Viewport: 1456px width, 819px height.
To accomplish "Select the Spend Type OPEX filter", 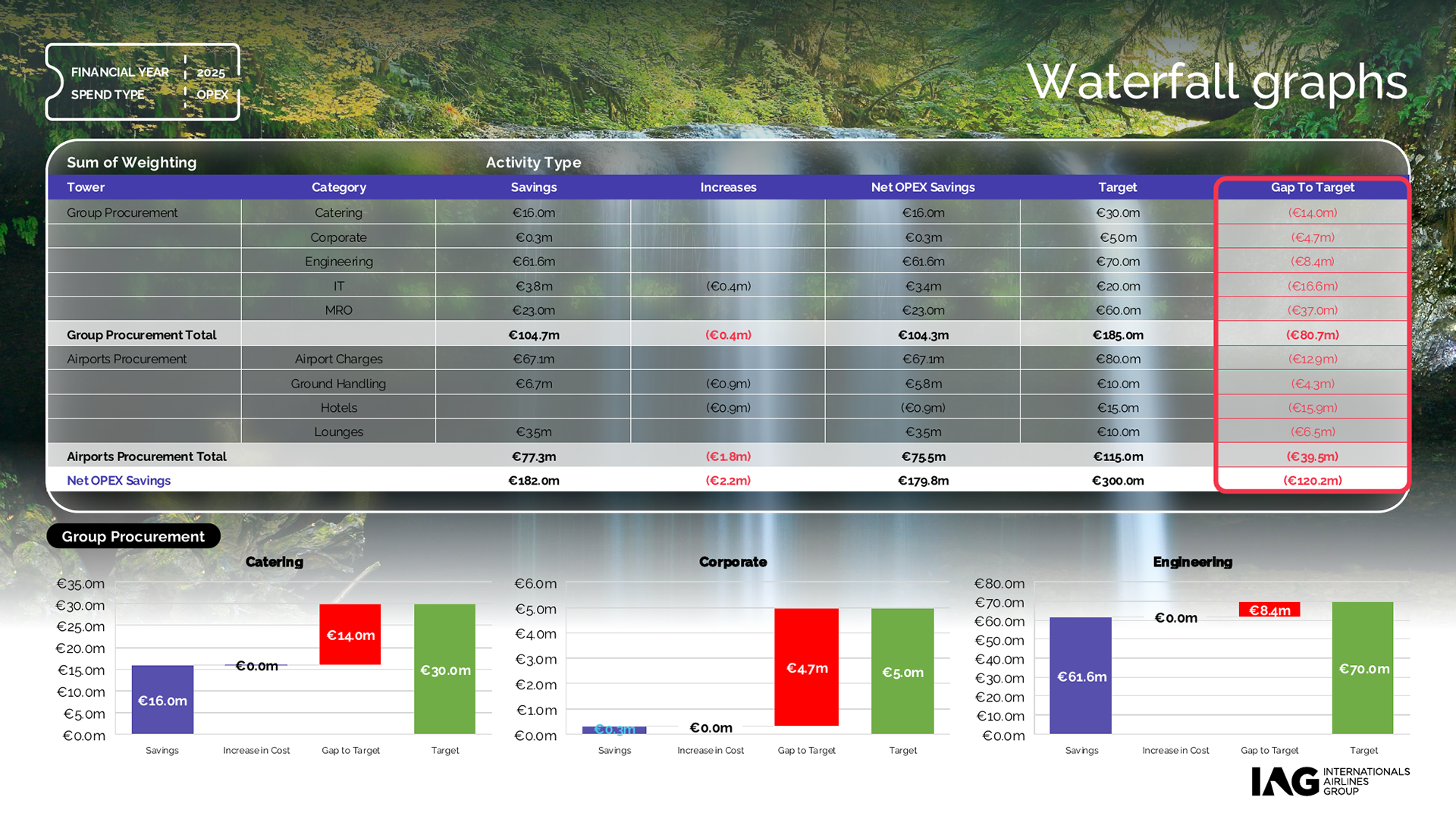I will pos(212,95).
